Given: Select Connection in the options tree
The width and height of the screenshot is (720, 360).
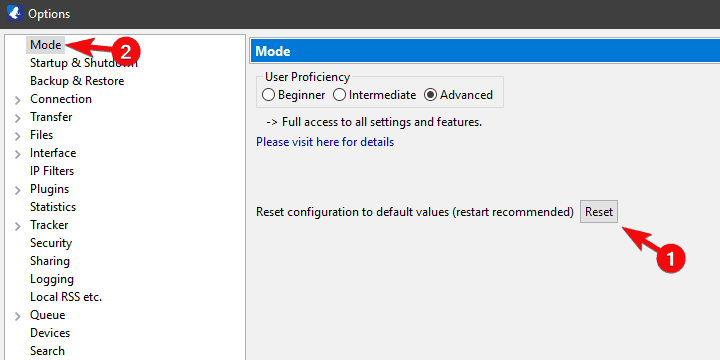Looking at the screenshot, I should 61,99.
